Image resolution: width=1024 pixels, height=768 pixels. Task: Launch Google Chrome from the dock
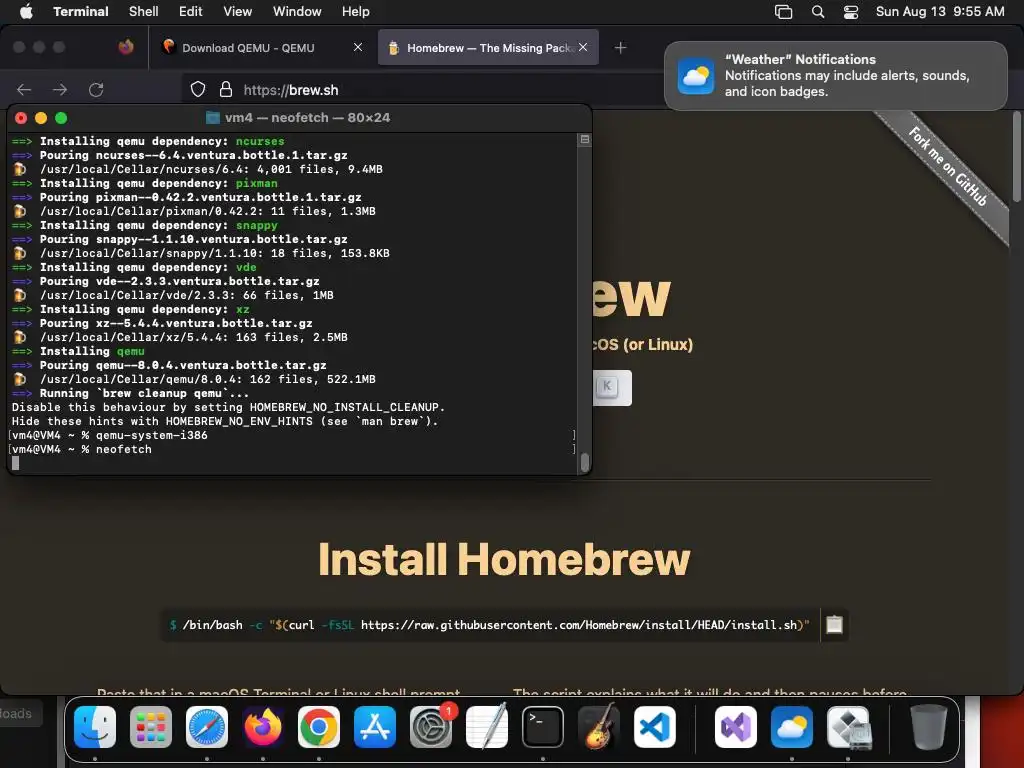pos(319,727)
